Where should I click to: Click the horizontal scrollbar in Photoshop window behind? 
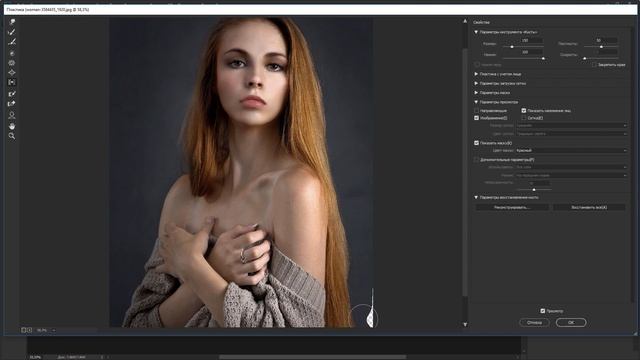pyautogui.click(x=312, y=357)
